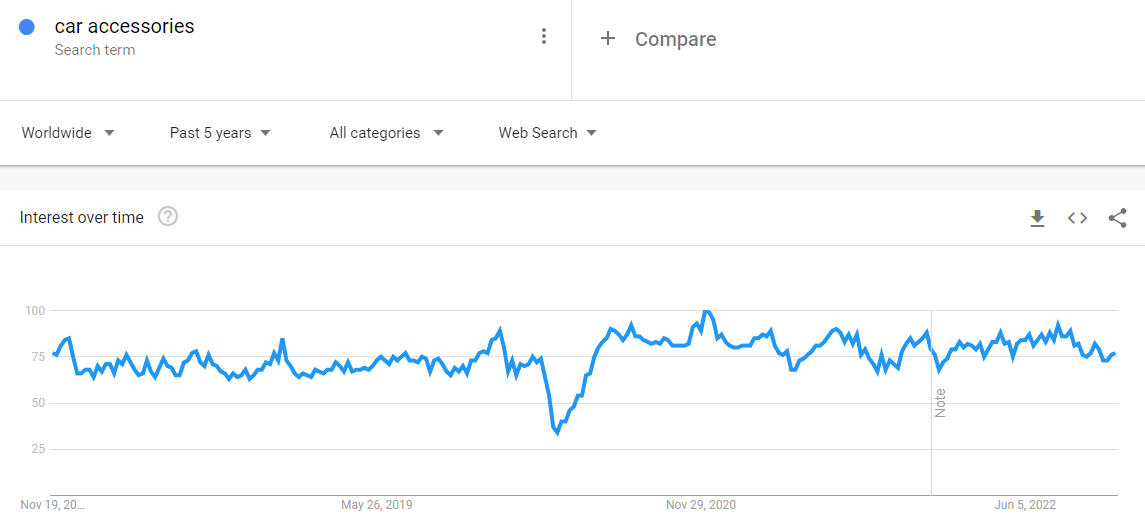Image resolution: width=1145 pixels, height=532 pixels.
Task: Open the embed code icon
Action: (x=1077, y=218)
